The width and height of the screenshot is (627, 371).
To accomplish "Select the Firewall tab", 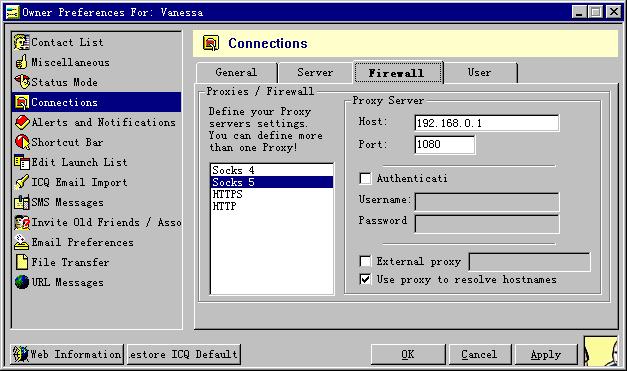I will click(398, 73).
